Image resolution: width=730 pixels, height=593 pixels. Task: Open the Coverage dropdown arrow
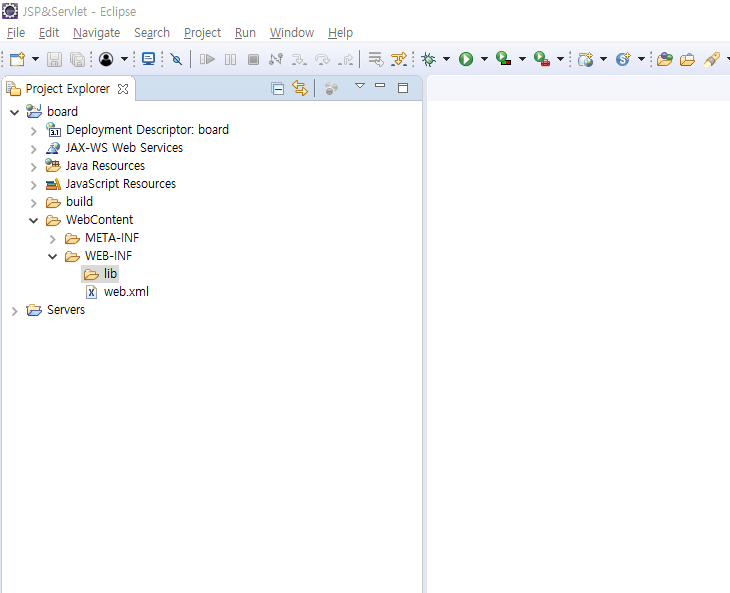click(x=522, y=59)
